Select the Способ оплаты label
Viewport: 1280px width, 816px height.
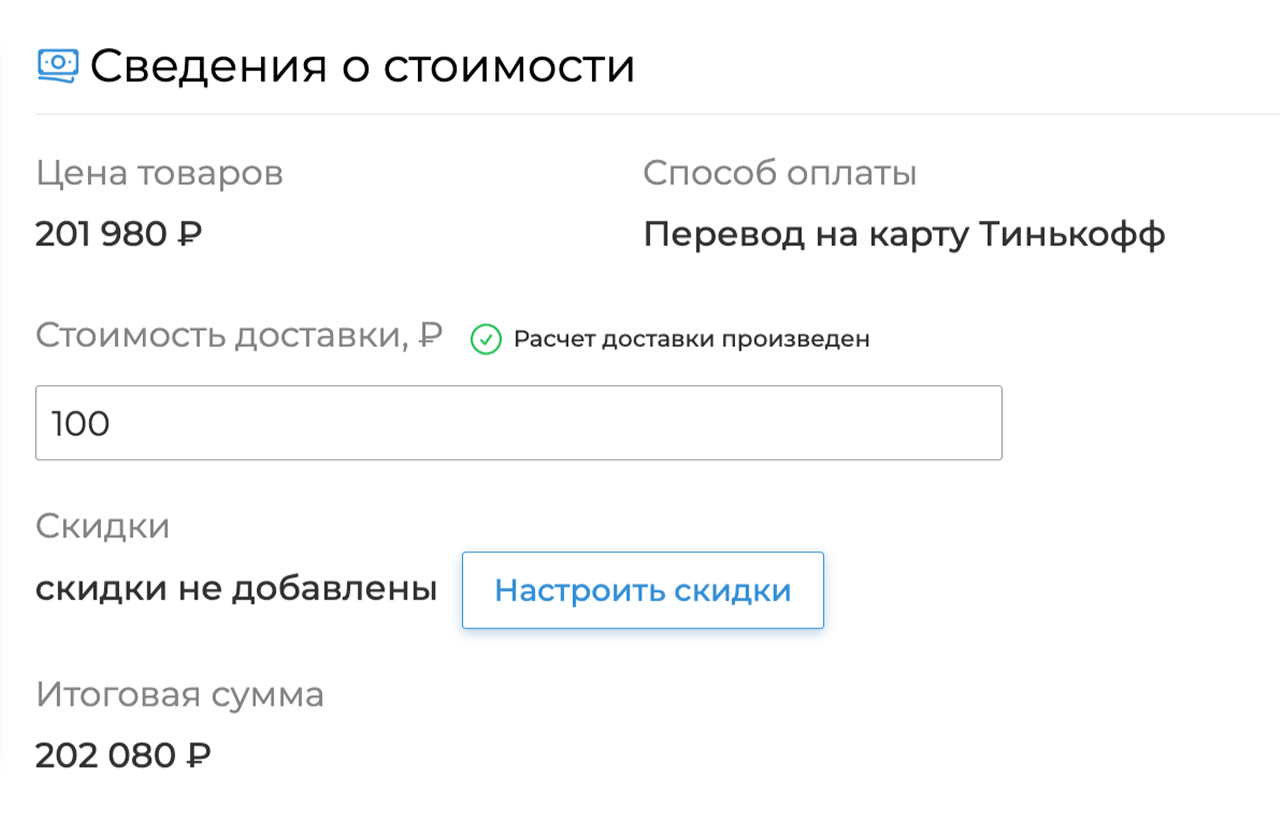(780, 174)
